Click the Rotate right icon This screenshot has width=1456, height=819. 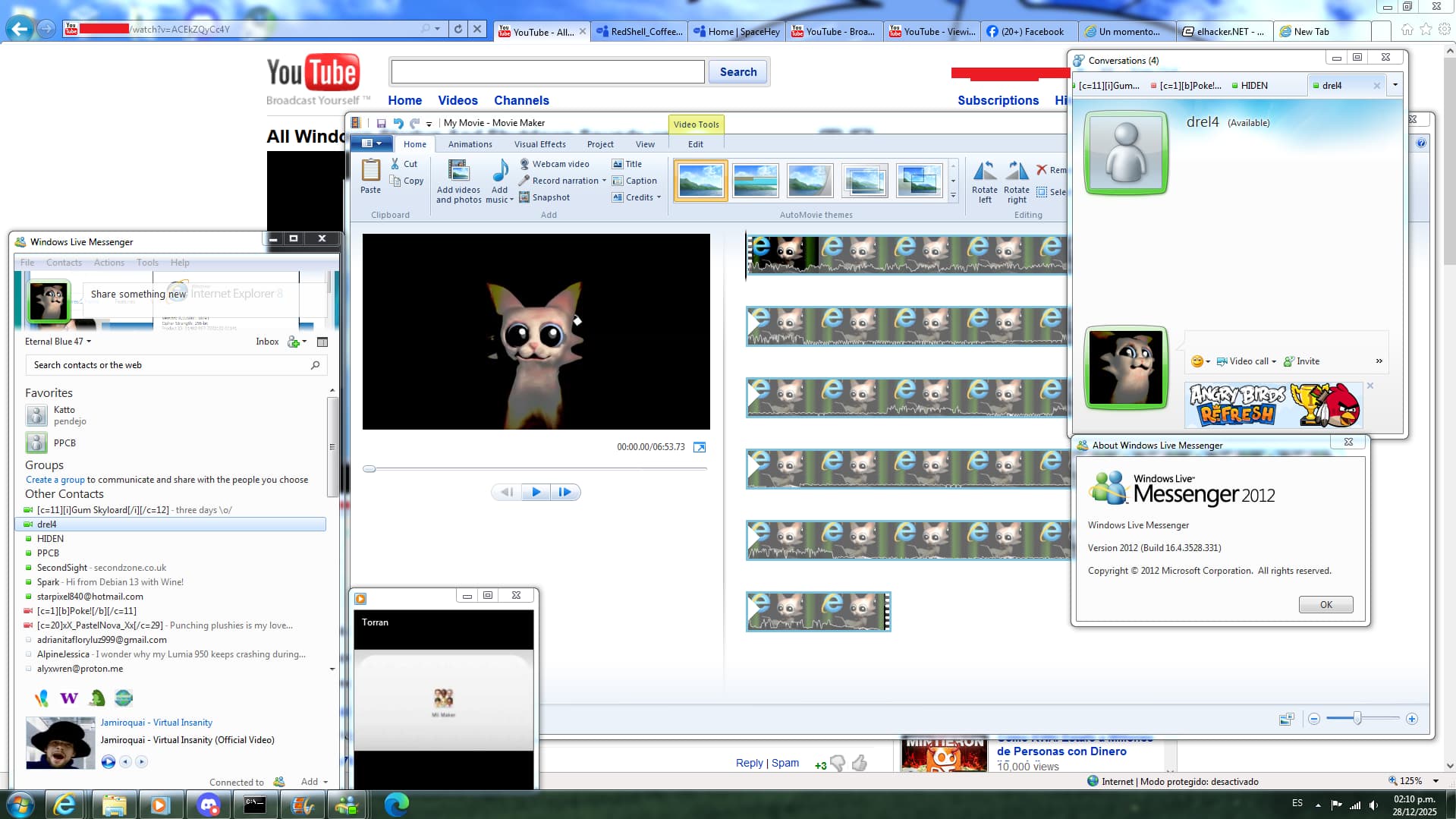pos(1016,172)
